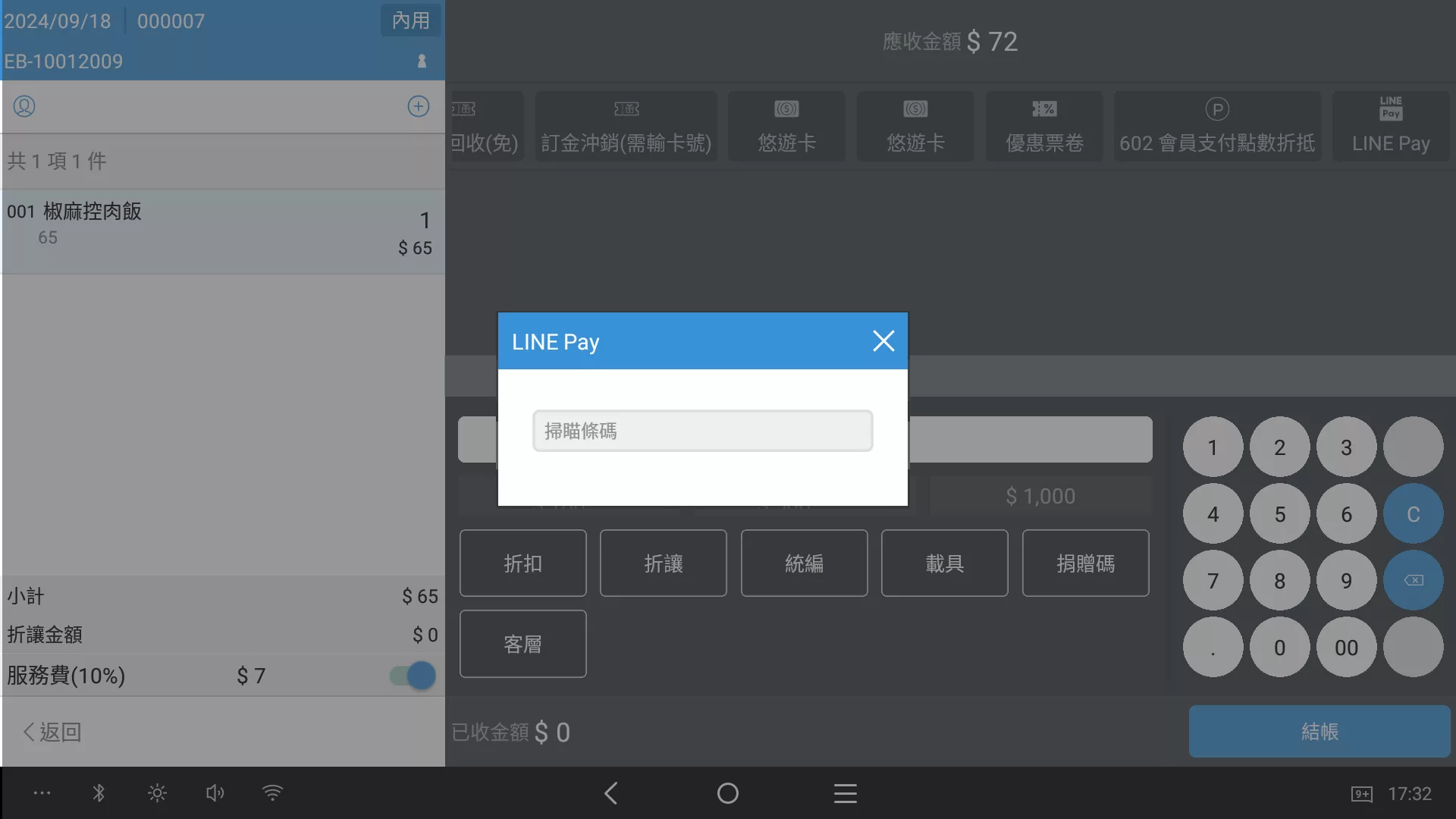Choose 優惠票卷 coupon payment
The width and height of the screenshot is (1456, 819).
[1044, 126]
